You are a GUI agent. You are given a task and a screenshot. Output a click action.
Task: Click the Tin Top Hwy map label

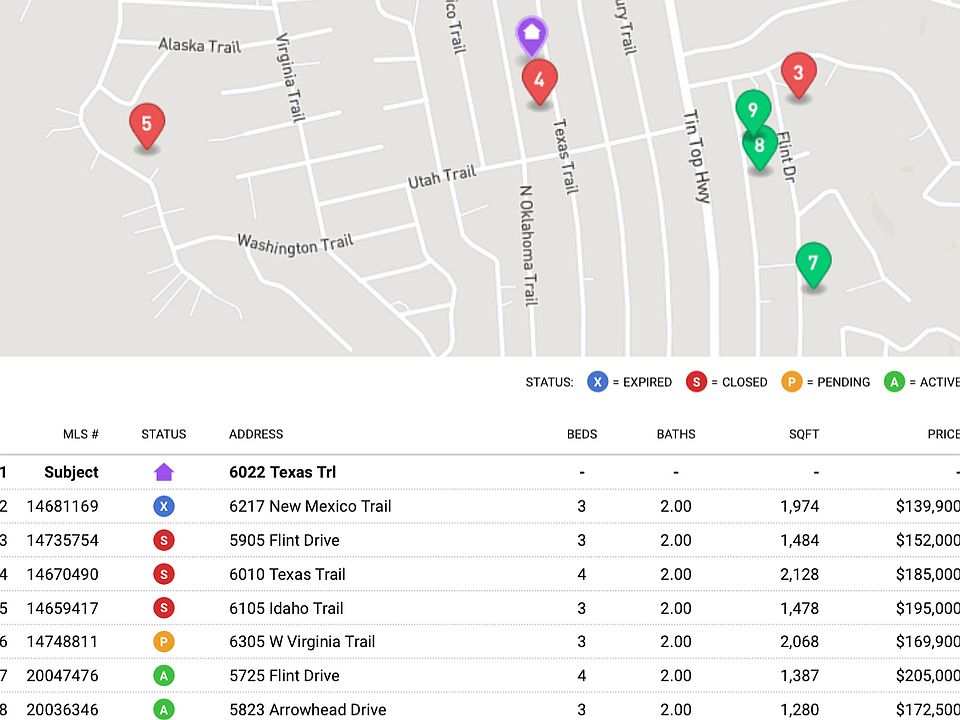pyautogui.click(x=697, y=157)
